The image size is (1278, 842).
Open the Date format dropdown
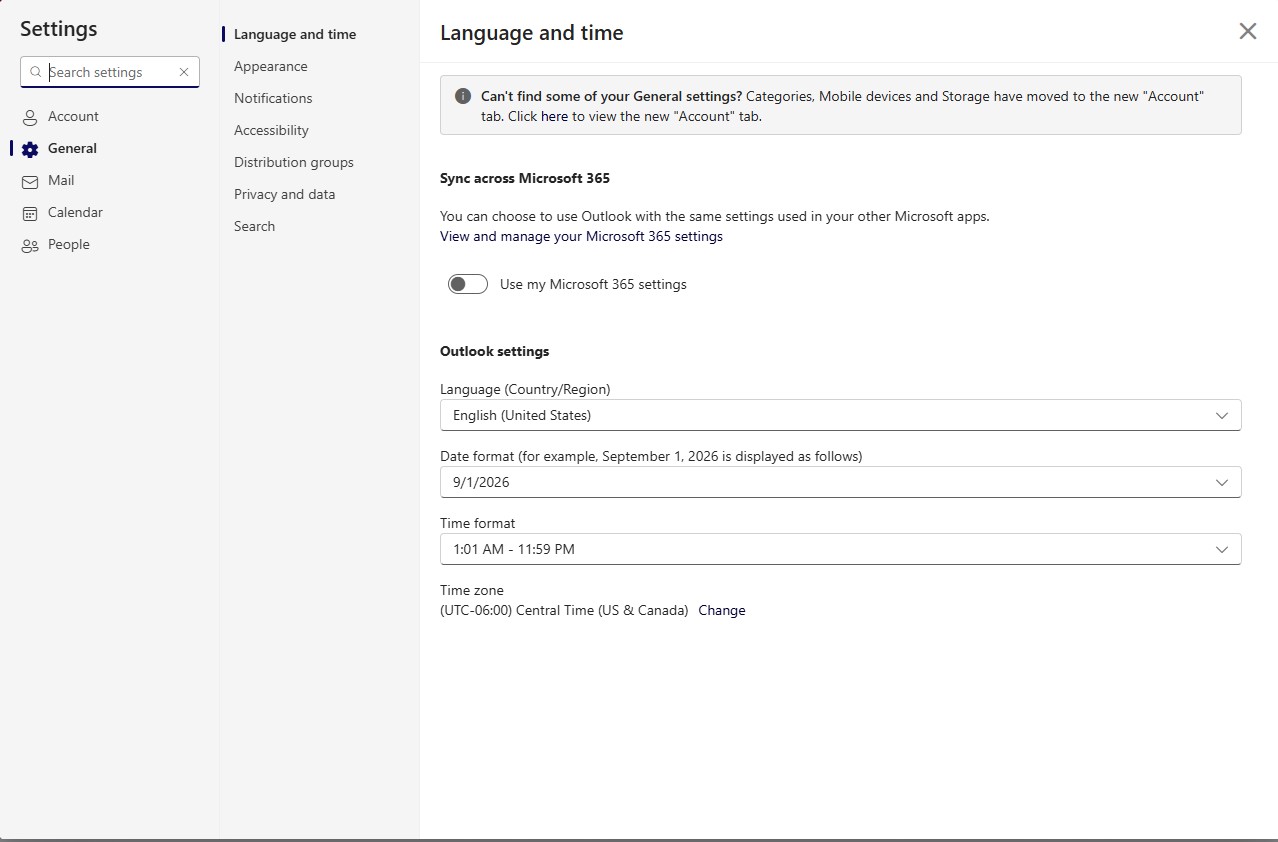pos(840,482)
